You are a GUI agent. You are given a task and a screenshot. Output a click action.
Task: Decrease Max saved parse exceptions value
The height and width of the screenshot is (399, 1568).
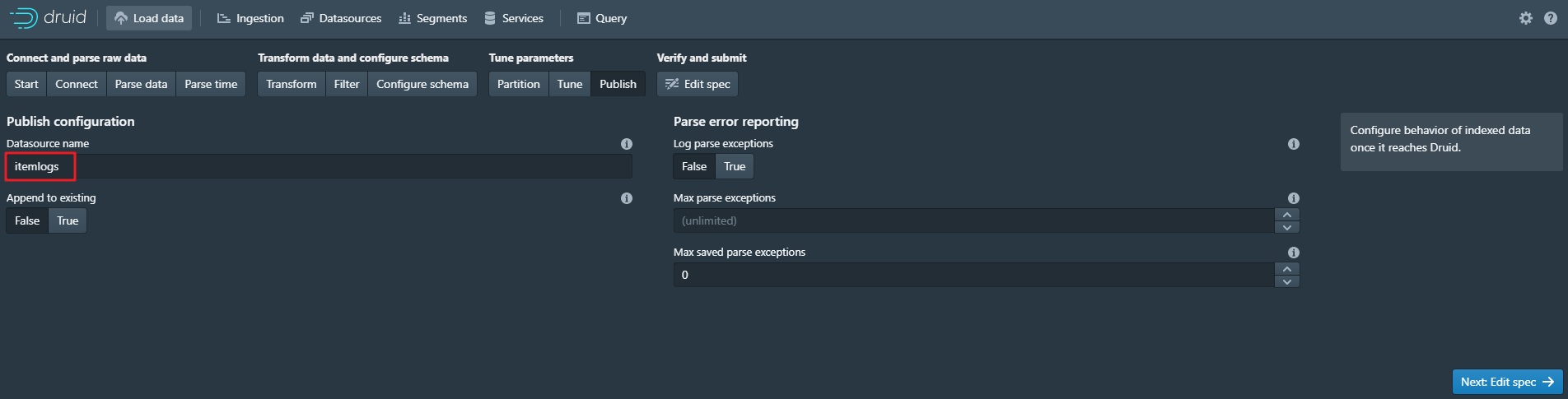click(x=1287, y=281)
